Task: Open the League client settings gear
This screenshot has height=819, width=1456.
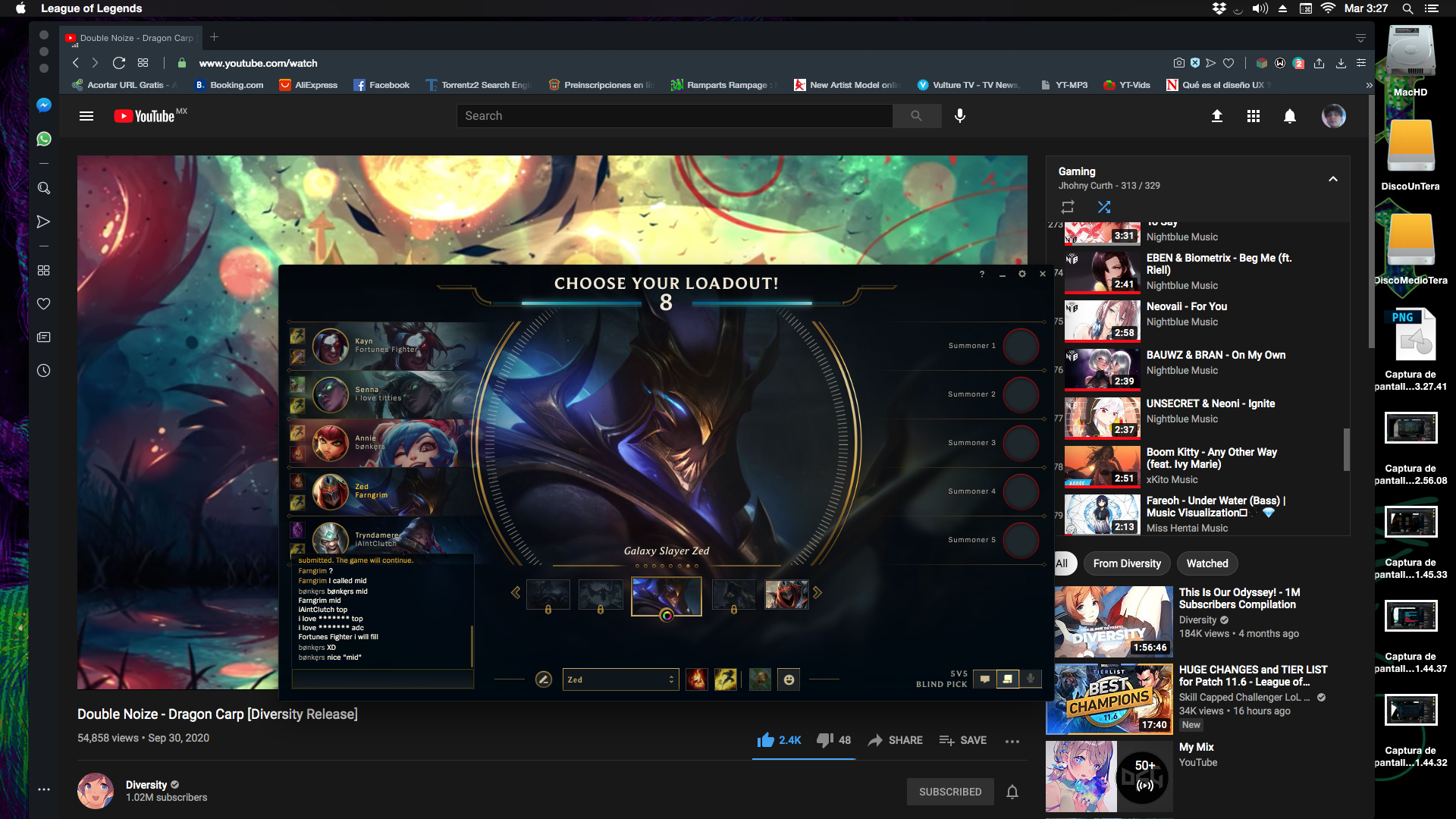Action: point(1022,274)
